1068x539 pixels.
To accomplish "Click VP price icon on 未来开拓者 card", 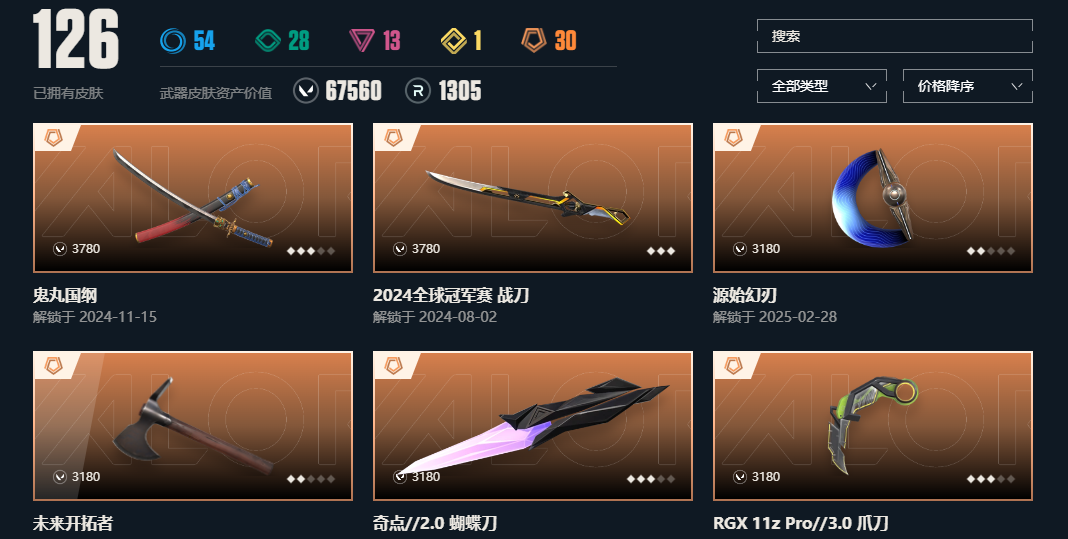I will click(x=60, y=477).
